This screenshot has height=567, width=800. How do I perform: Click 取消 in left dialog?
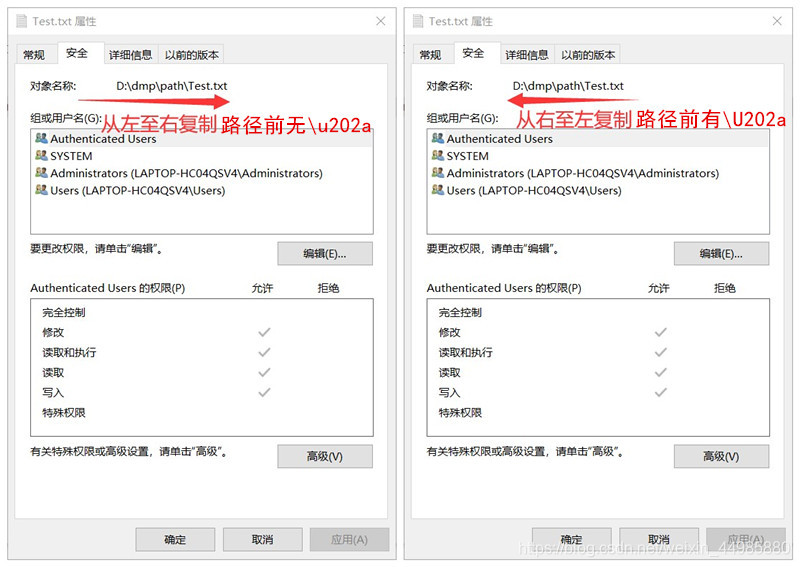(262, 539)
